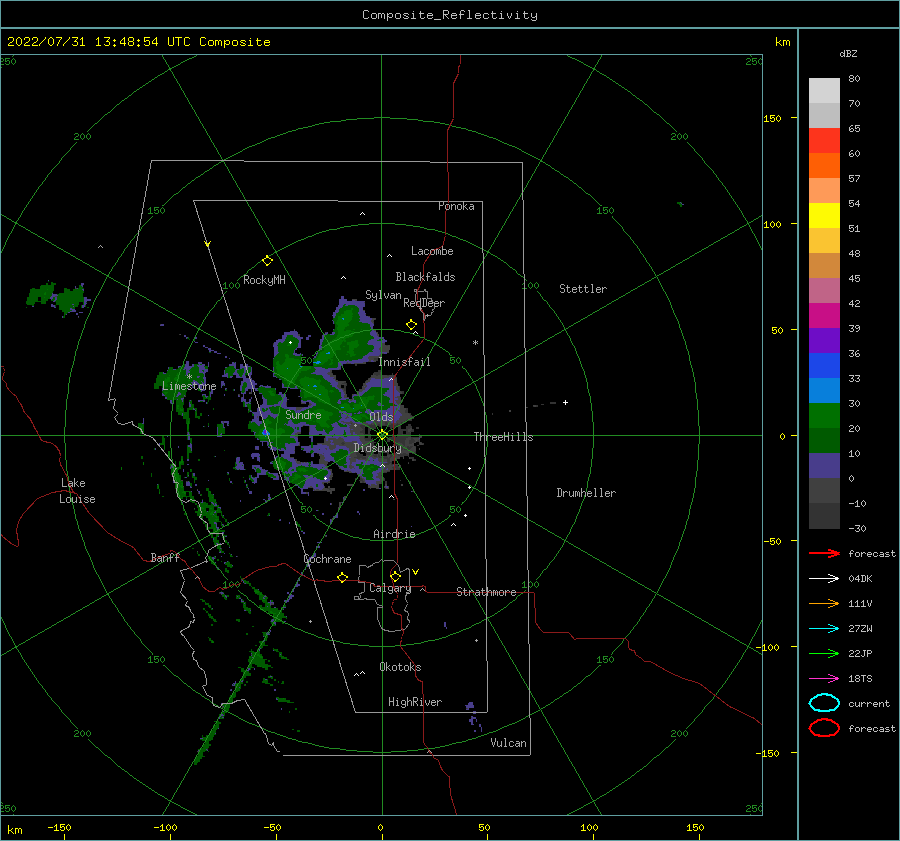The image size is (900, 841).
Task: Click the Sundre city label
Action: pyautogui.click(x=303, y=415)
